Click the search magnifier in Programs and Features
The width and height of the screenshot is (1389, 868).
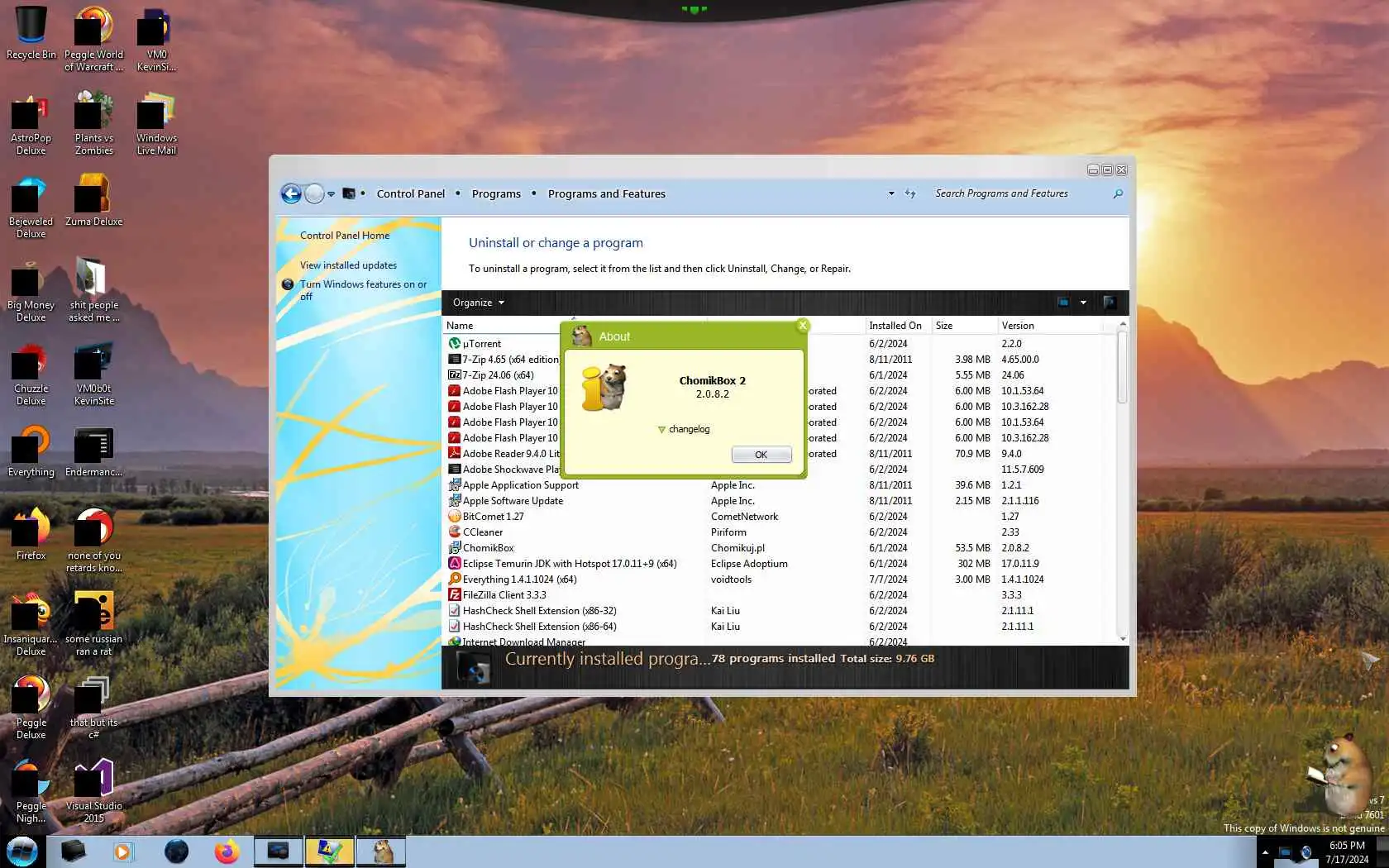(x=1118, y=193)
